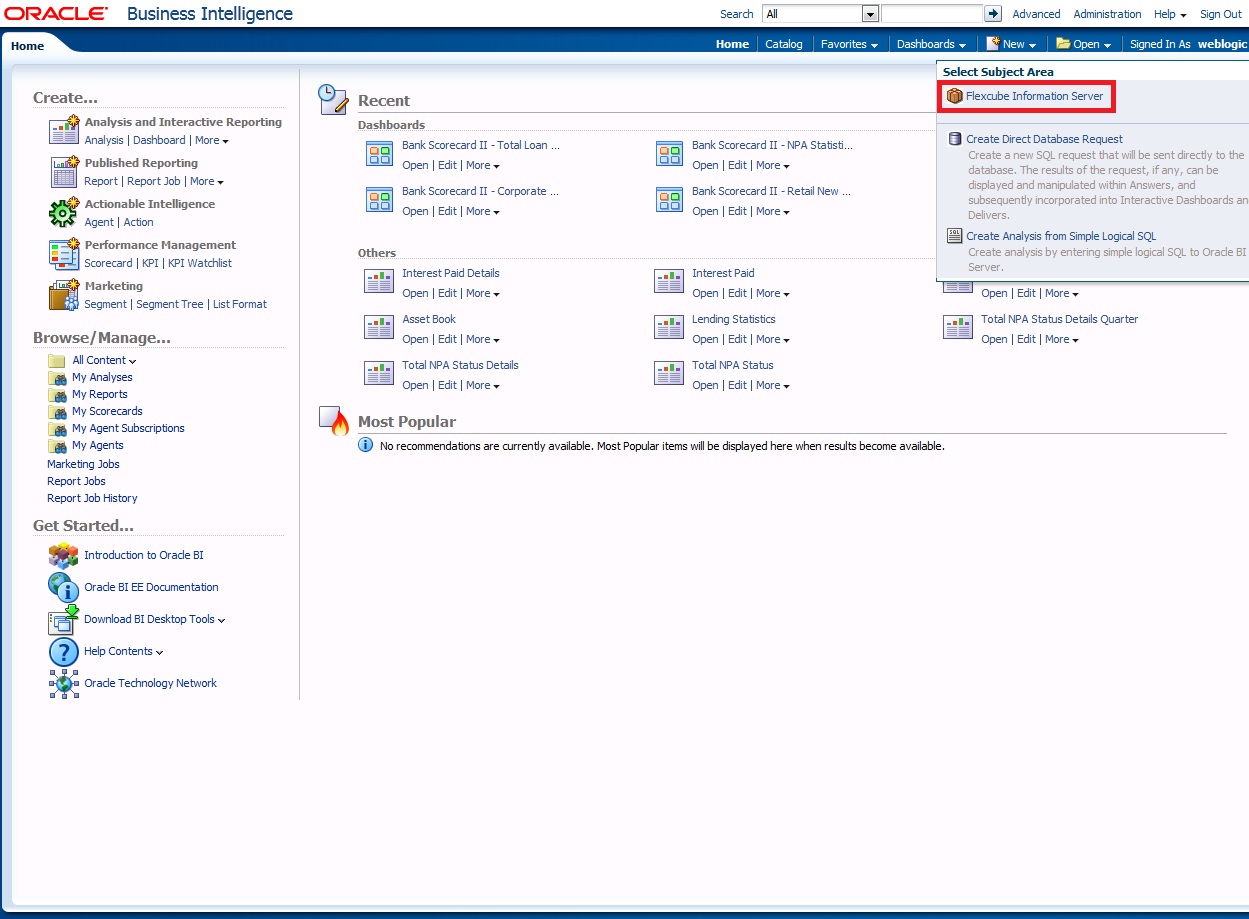Expand the Help menu in header
The height and width of the screenshot is (919, 1249).
(1170, 14)
